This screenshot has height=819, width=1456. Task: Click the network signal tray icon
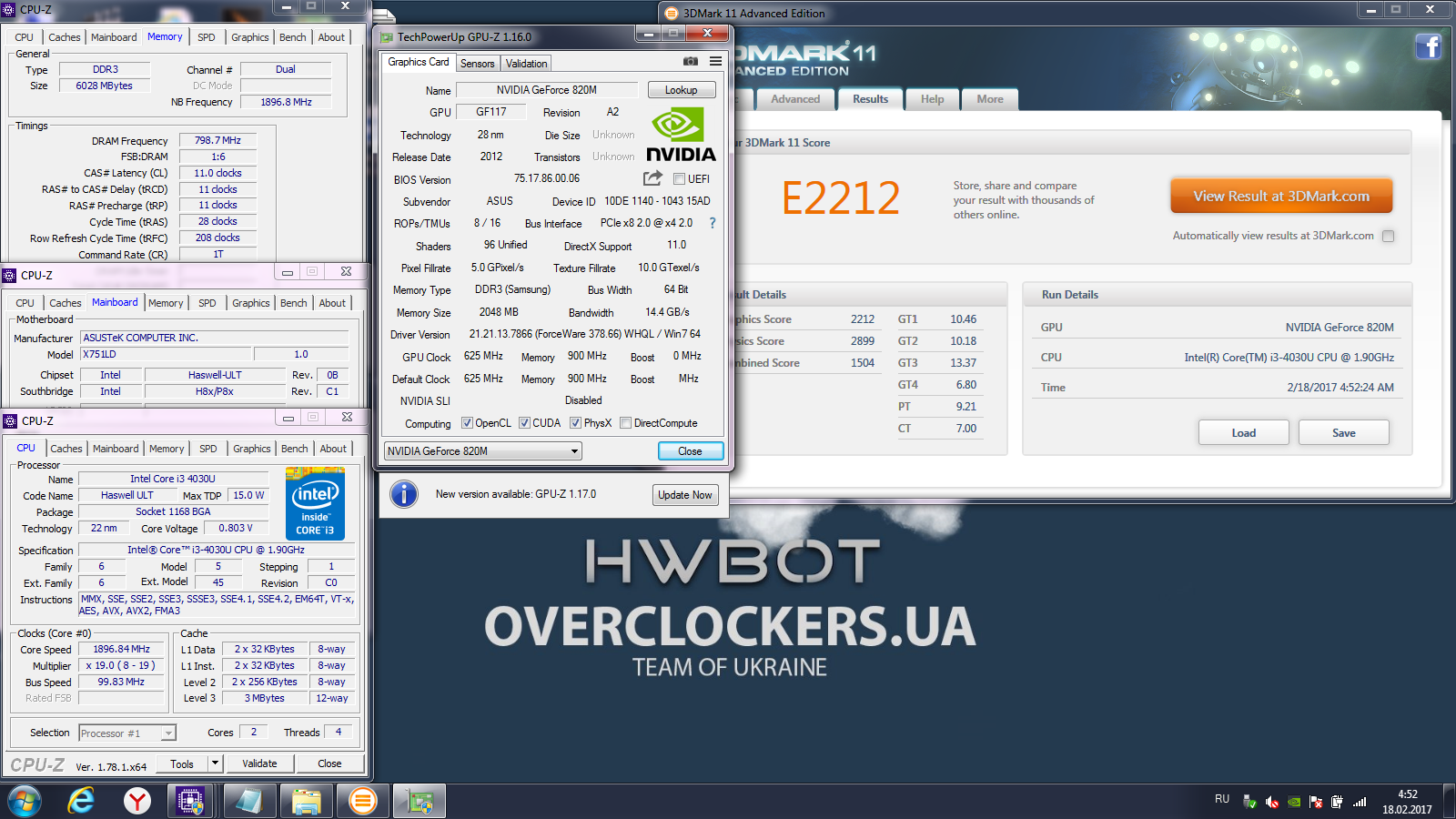1360,802
